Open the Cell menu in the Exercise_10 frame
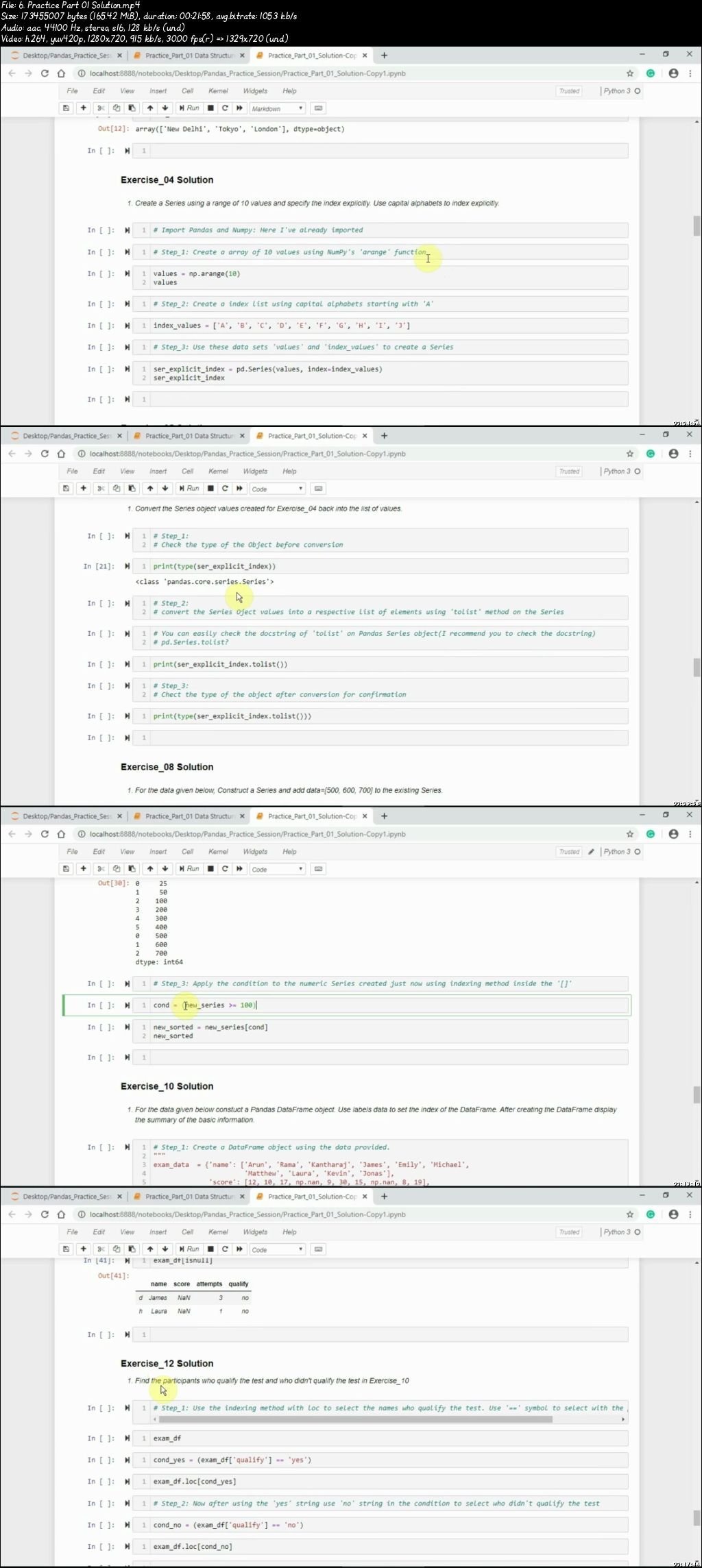 187,852
